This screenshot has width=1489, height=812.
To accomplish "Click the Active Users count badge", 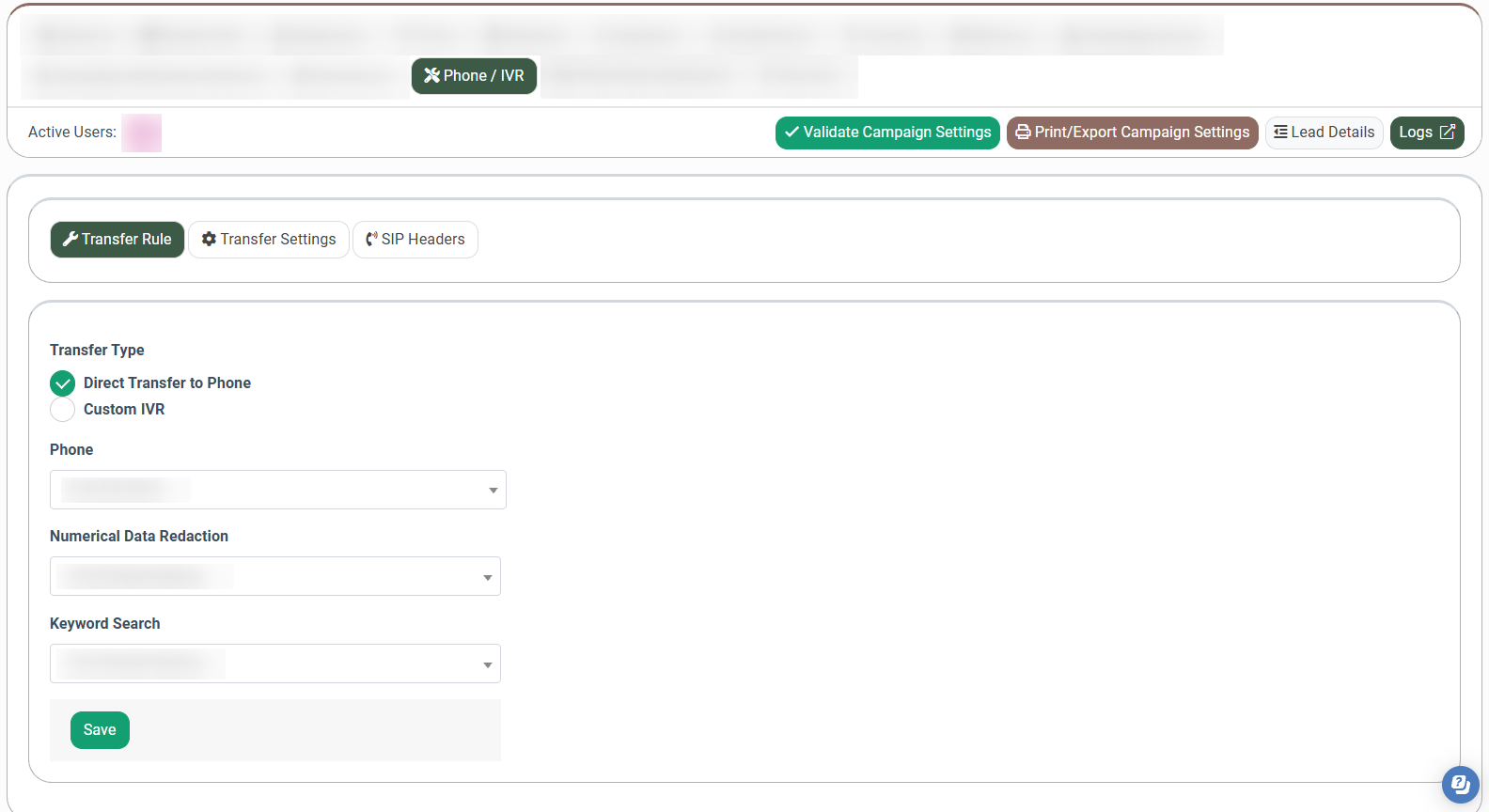I will pos(142,133).
